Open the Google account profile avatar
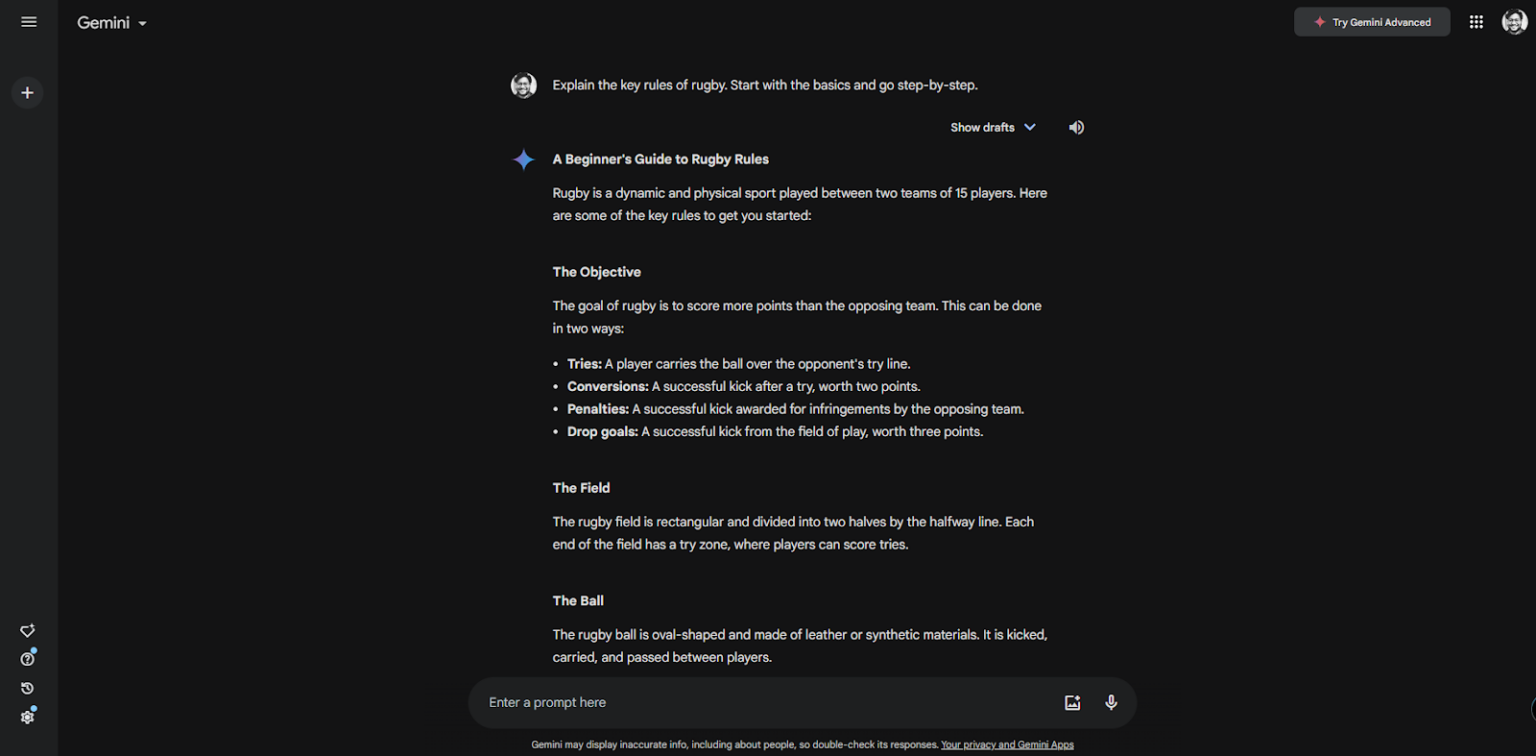This screenshot has height=756, width=1536. pos(1514,22)
